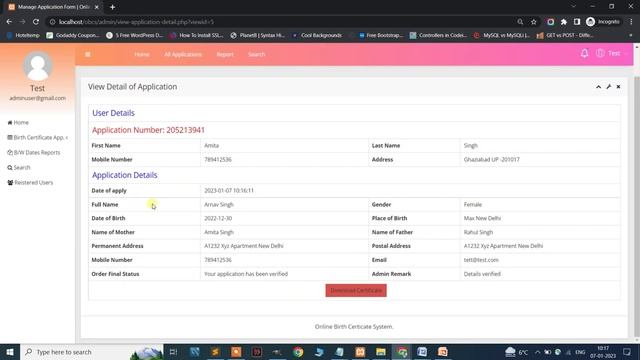640x360 pixels.
Task: Reload the page with refresh icon
Action: coord(36,22)
